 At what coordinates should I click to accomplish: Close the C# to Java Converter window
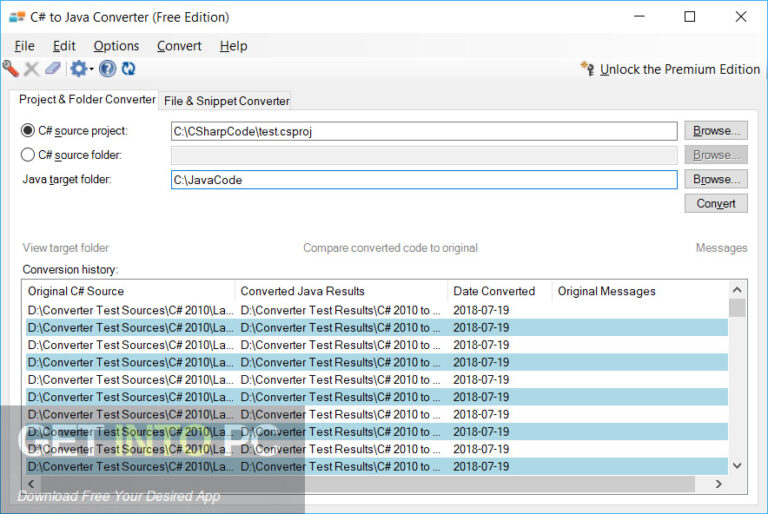(741, 17)
